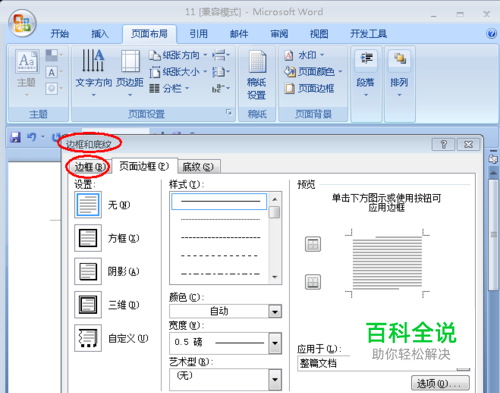Screen dimensions: 500x393
Task: Toggle bottom border in preview
Action: pos(313,282)
